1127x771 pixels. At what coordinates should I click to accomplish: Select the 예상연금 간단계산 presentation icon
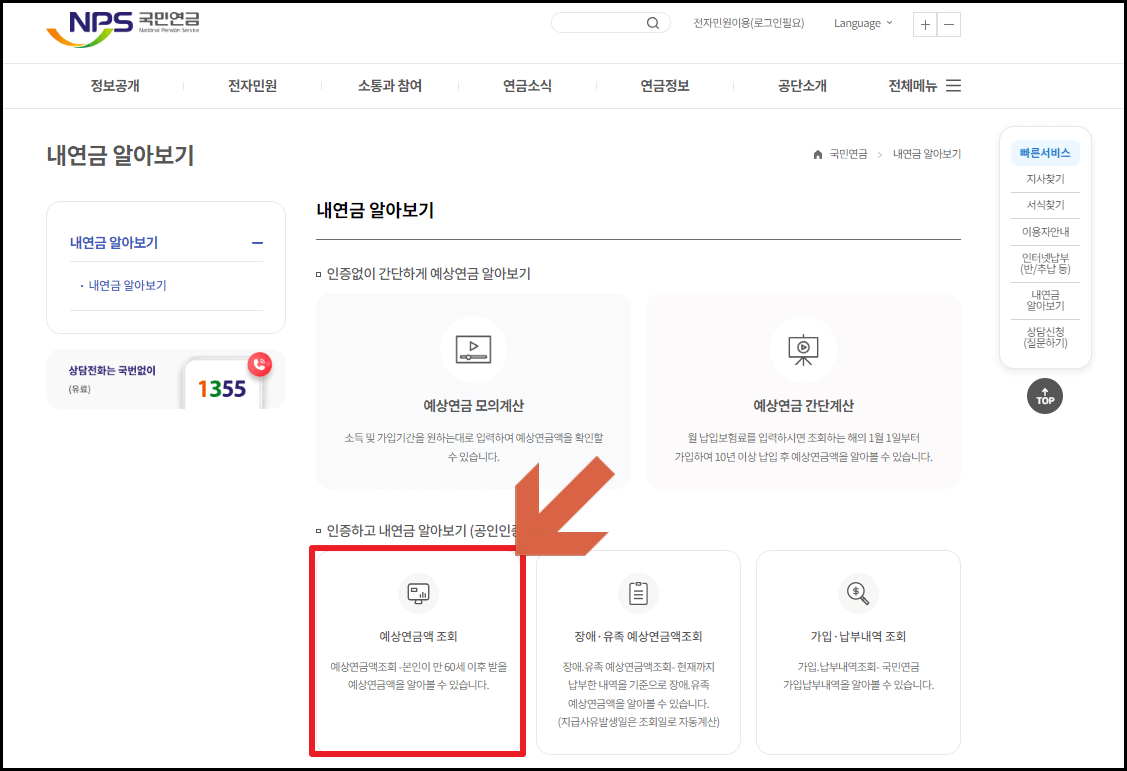[x=801, y=350]
